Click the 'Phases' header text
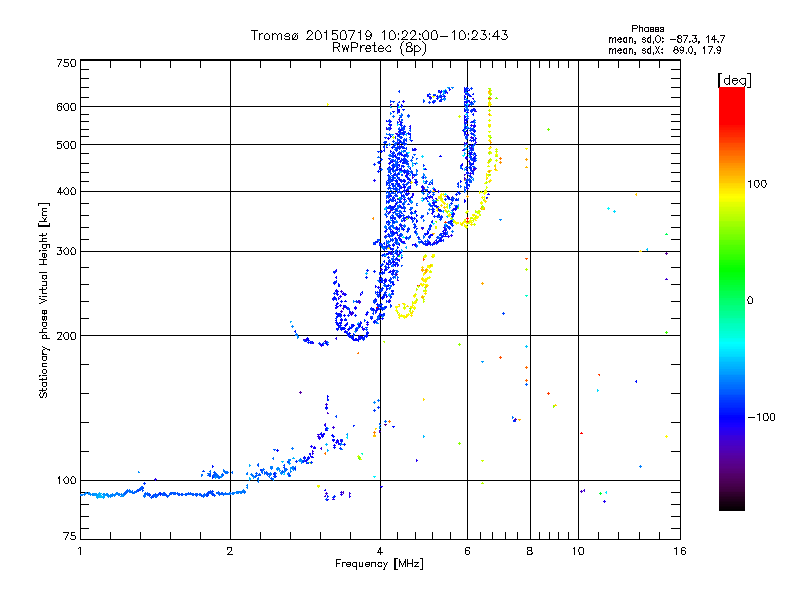Viewport: 800px width, 600px height. [647, 29]
